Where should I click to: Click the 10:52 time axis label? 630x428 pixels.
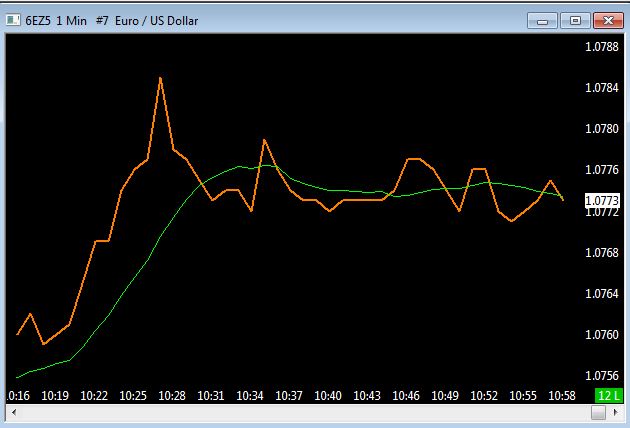coord(484,396)
